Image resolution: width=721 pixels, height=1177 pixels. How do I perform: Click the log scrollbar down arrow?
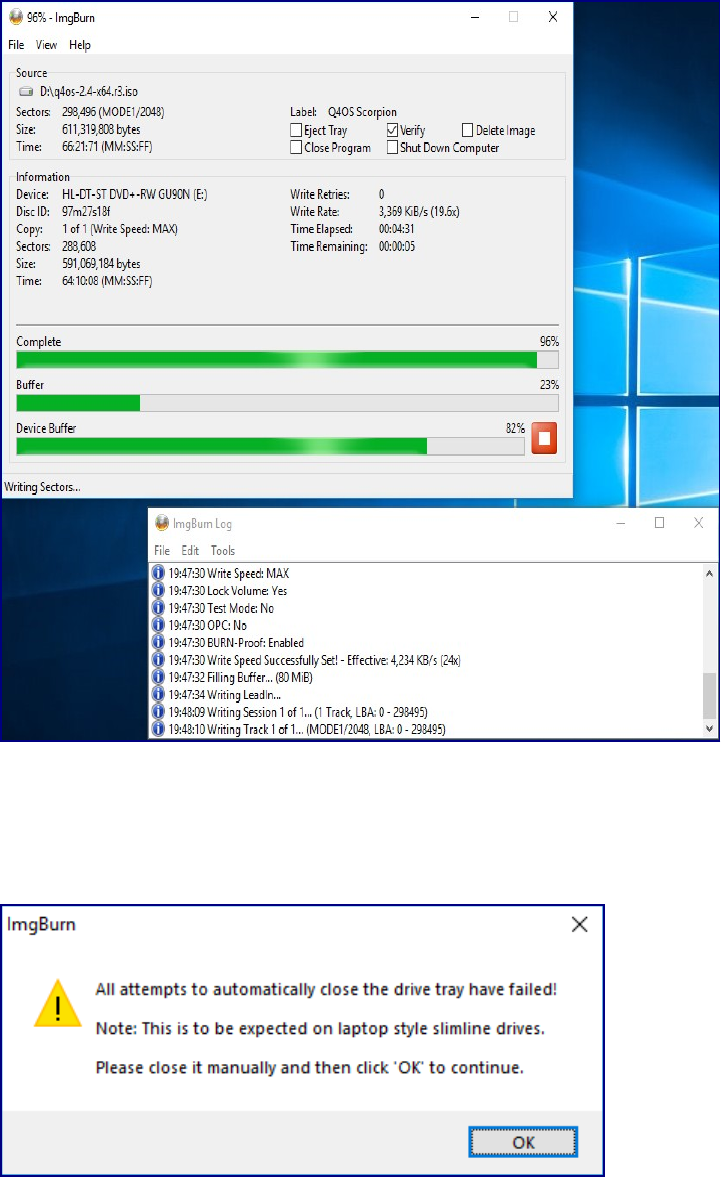(x=709, y=728)
